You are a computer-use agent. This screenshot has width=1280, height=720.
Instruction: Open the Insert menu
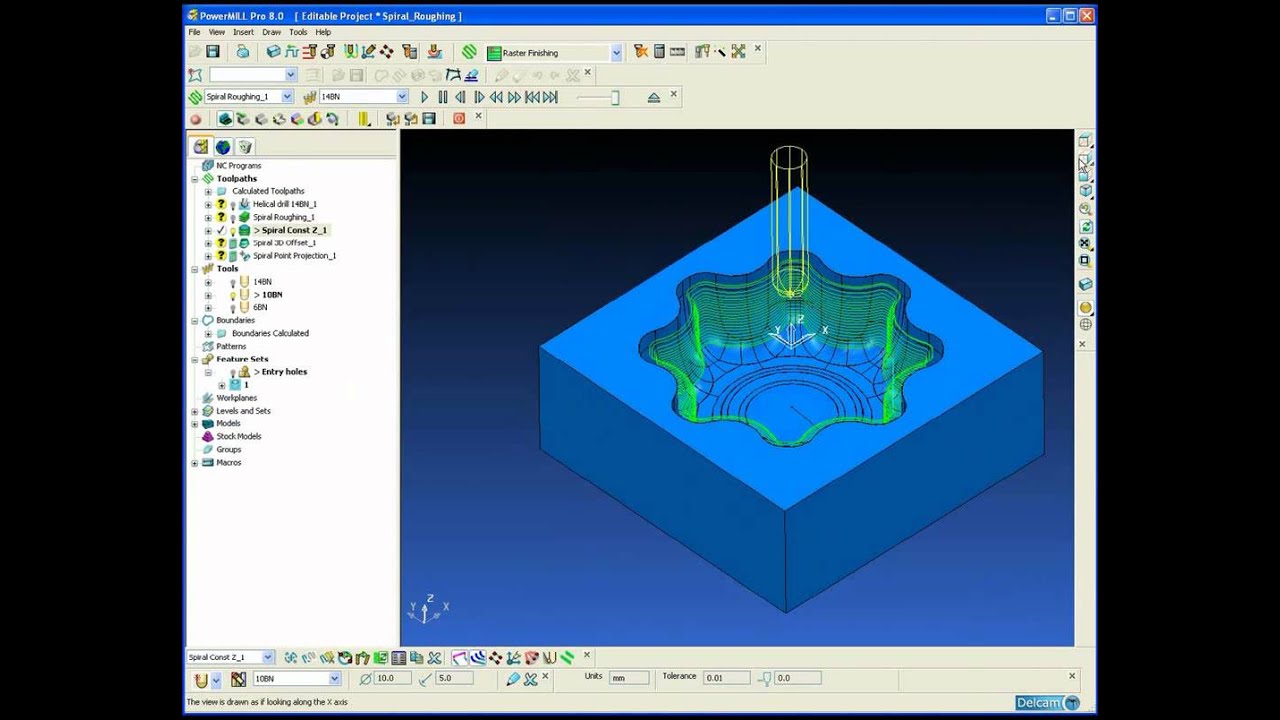[243, 32]
